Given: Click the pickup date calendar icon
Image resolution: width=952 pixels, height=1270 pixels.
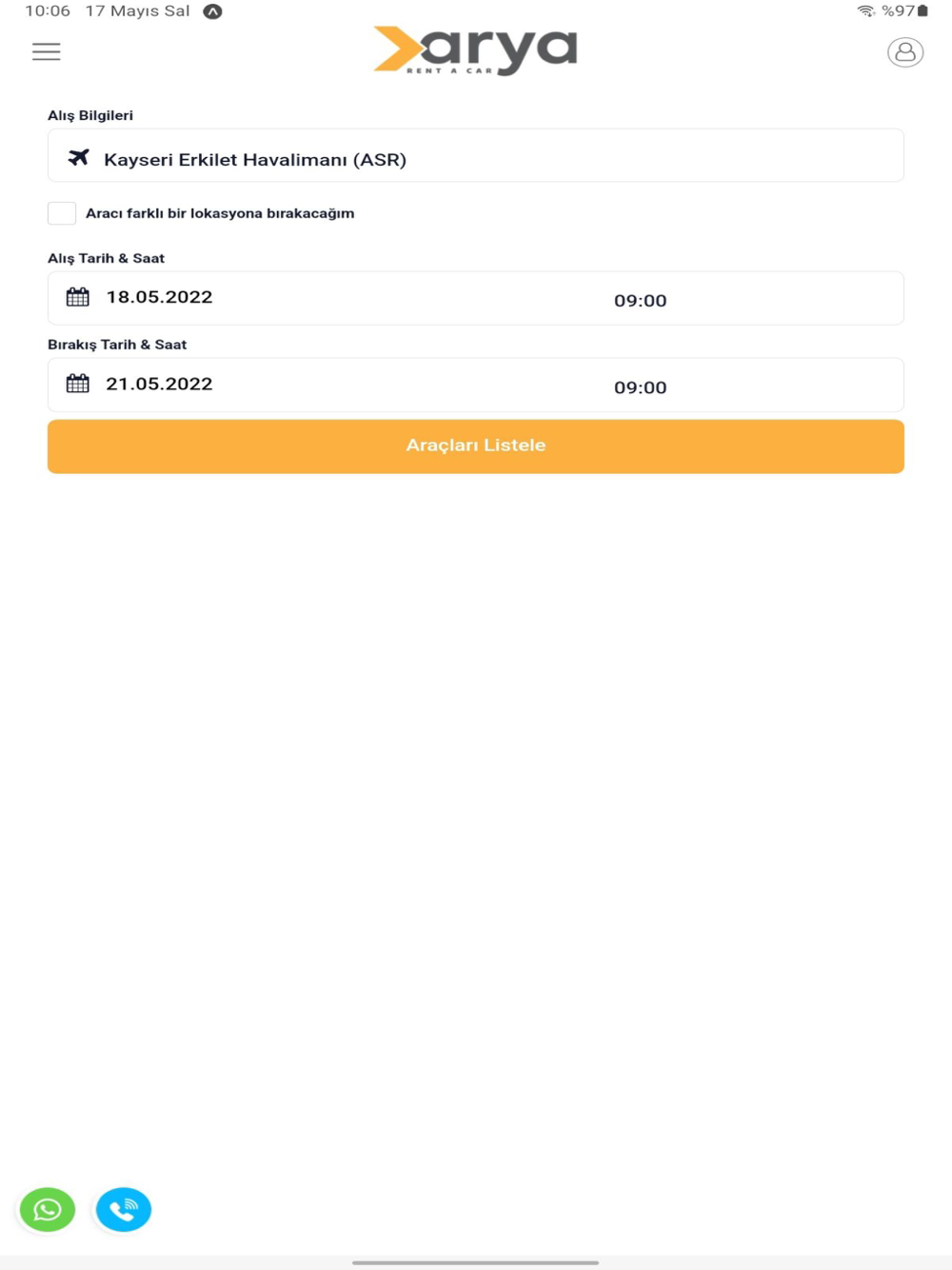Looking at the screenshot, I should 78,297.
